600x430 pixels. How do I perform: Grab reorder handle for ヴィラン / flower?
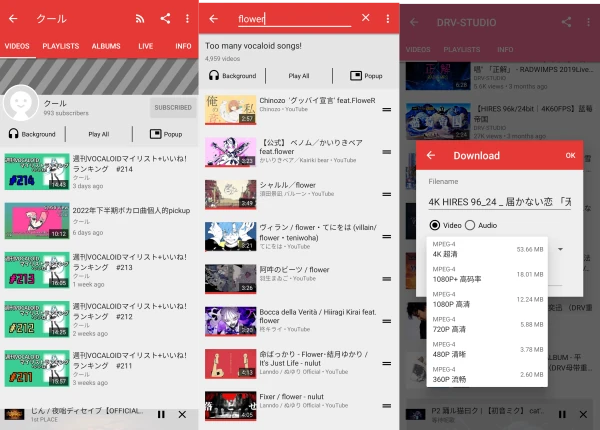386,237
